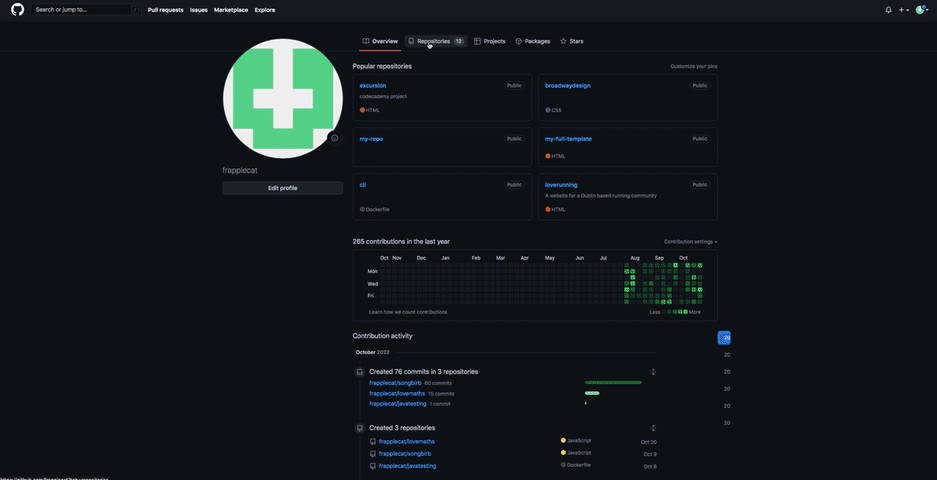Go to Marketplace
The image size is (937, 480).
(231, 10)
